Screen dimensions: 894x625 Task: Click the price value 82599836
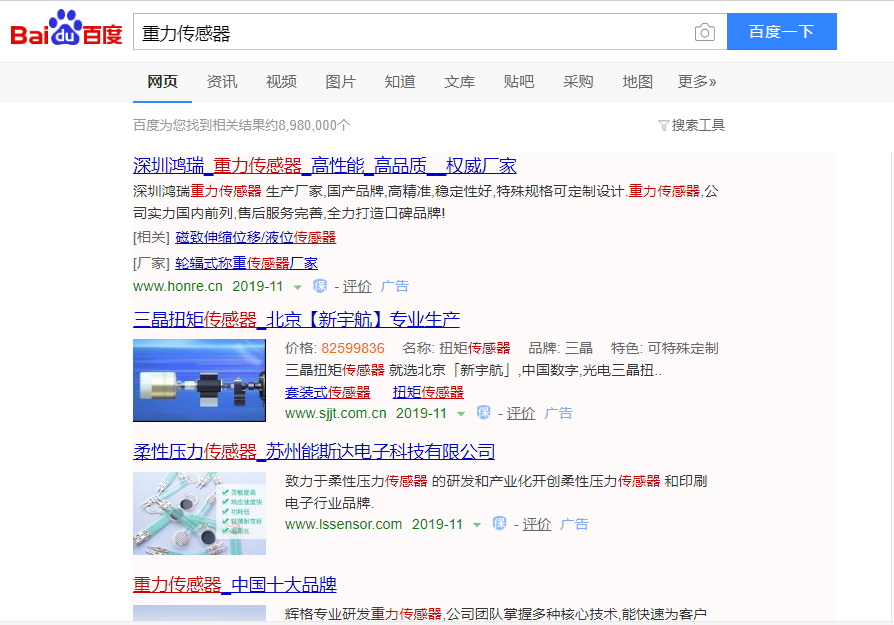352,348
